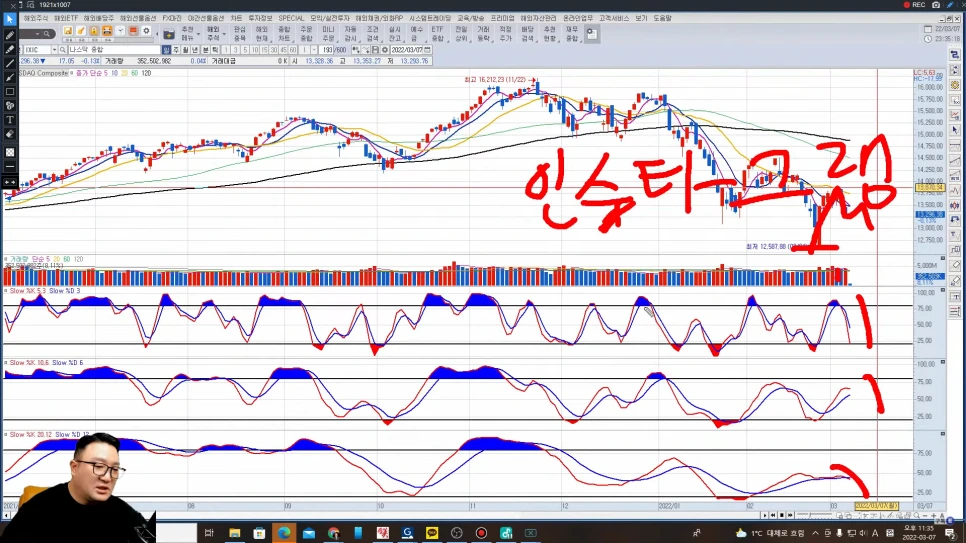Image resolution: width=966 pixels, height=543 pixels.
Task: Open the 해외ETF menu
Action: [x=65, y=18]
